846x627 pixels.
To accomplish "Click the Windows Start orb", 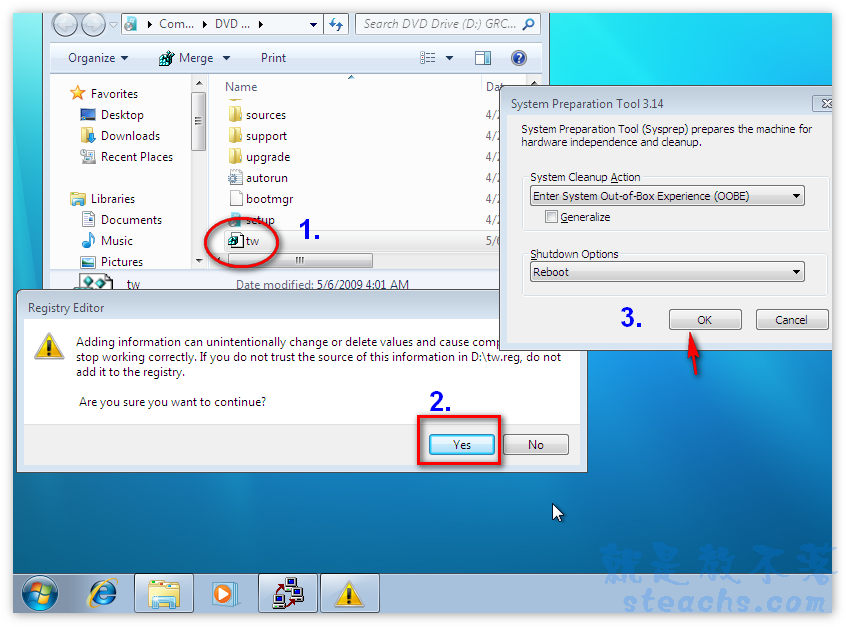I will (x=40, y=593).
